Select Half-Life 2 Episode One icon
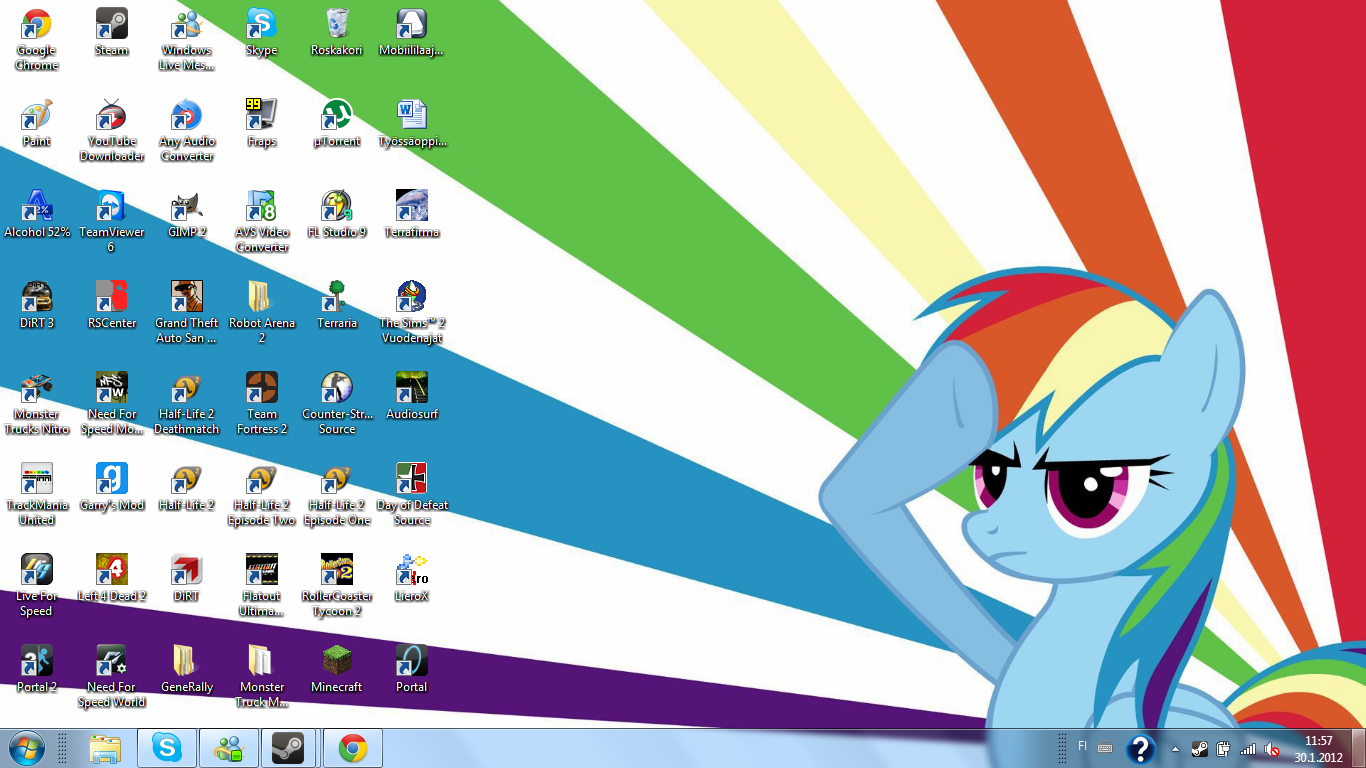Image resolution: width=1366 pixels, height=768 pixels. pyautogui.click(x=337, y=495)
